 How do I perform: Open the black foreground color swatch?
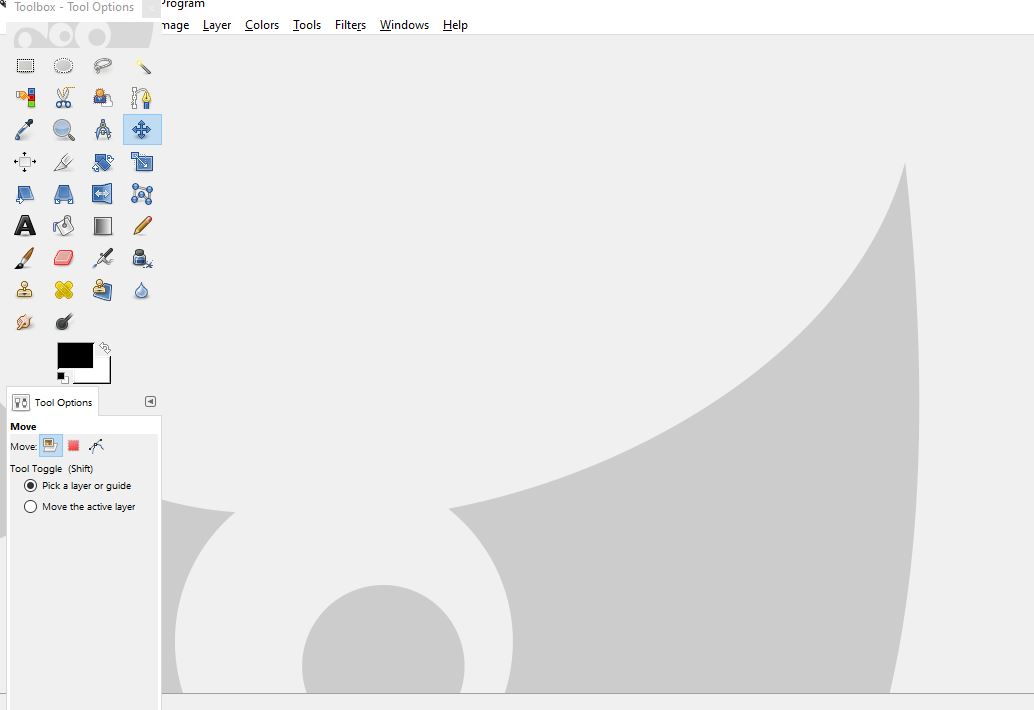tap(75, 355)
